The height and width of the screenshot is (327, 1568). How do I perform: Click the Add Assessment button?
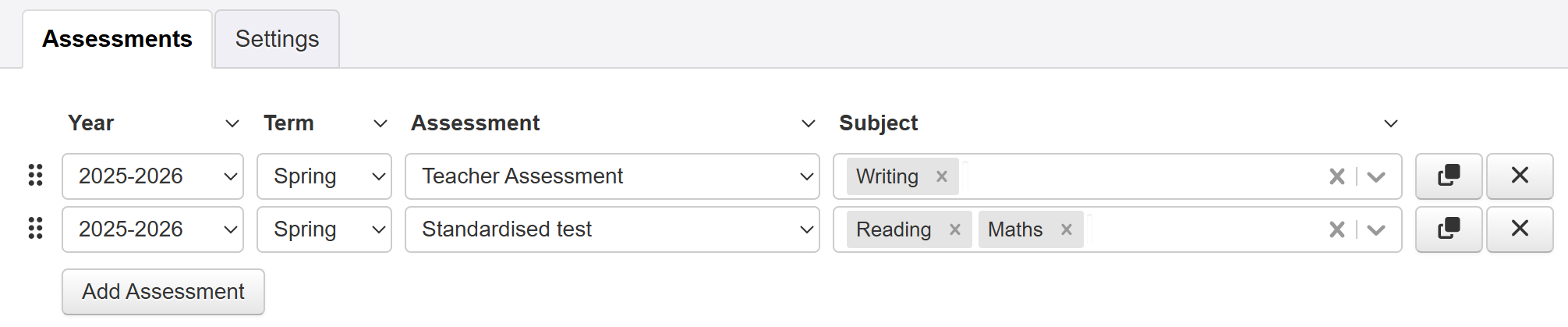pyautogui.click(x=163, y=292)
